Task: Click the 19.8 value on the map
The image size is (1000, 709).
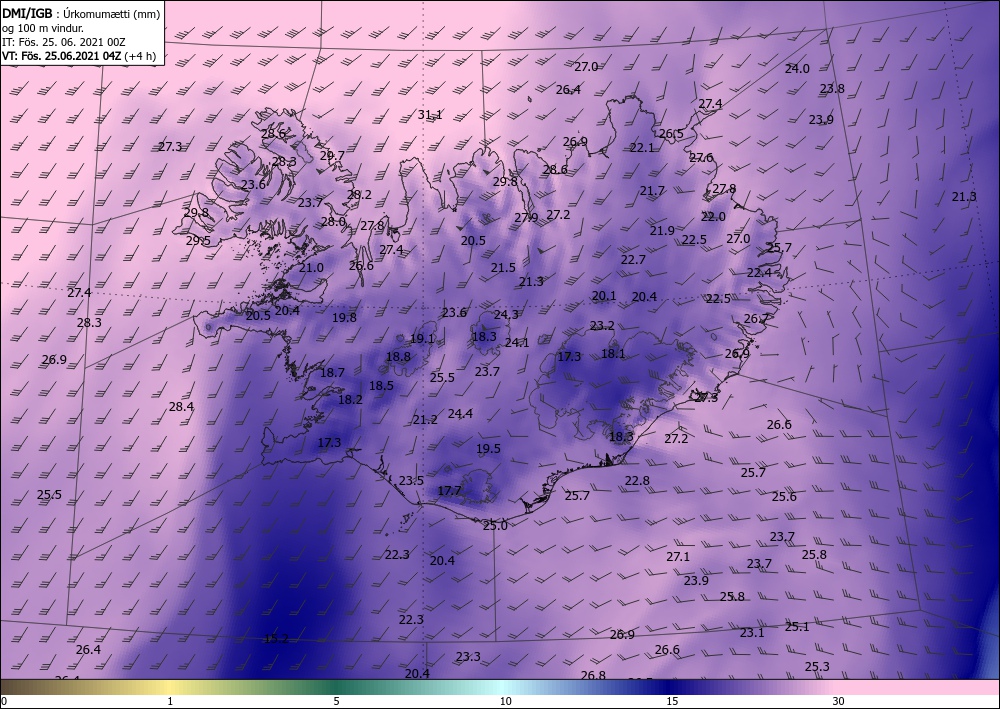Action: 344,318
